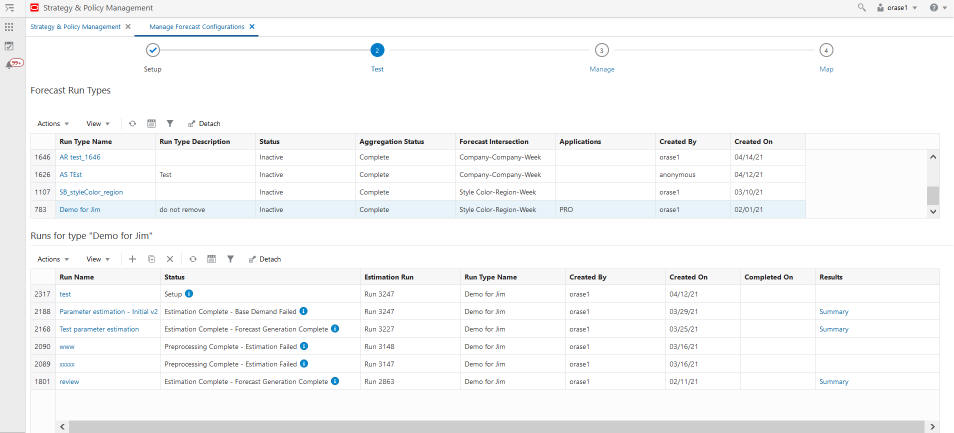Open Actions dropdown for Forecast Run Types
954x433 pixels.
coord(52,124)
